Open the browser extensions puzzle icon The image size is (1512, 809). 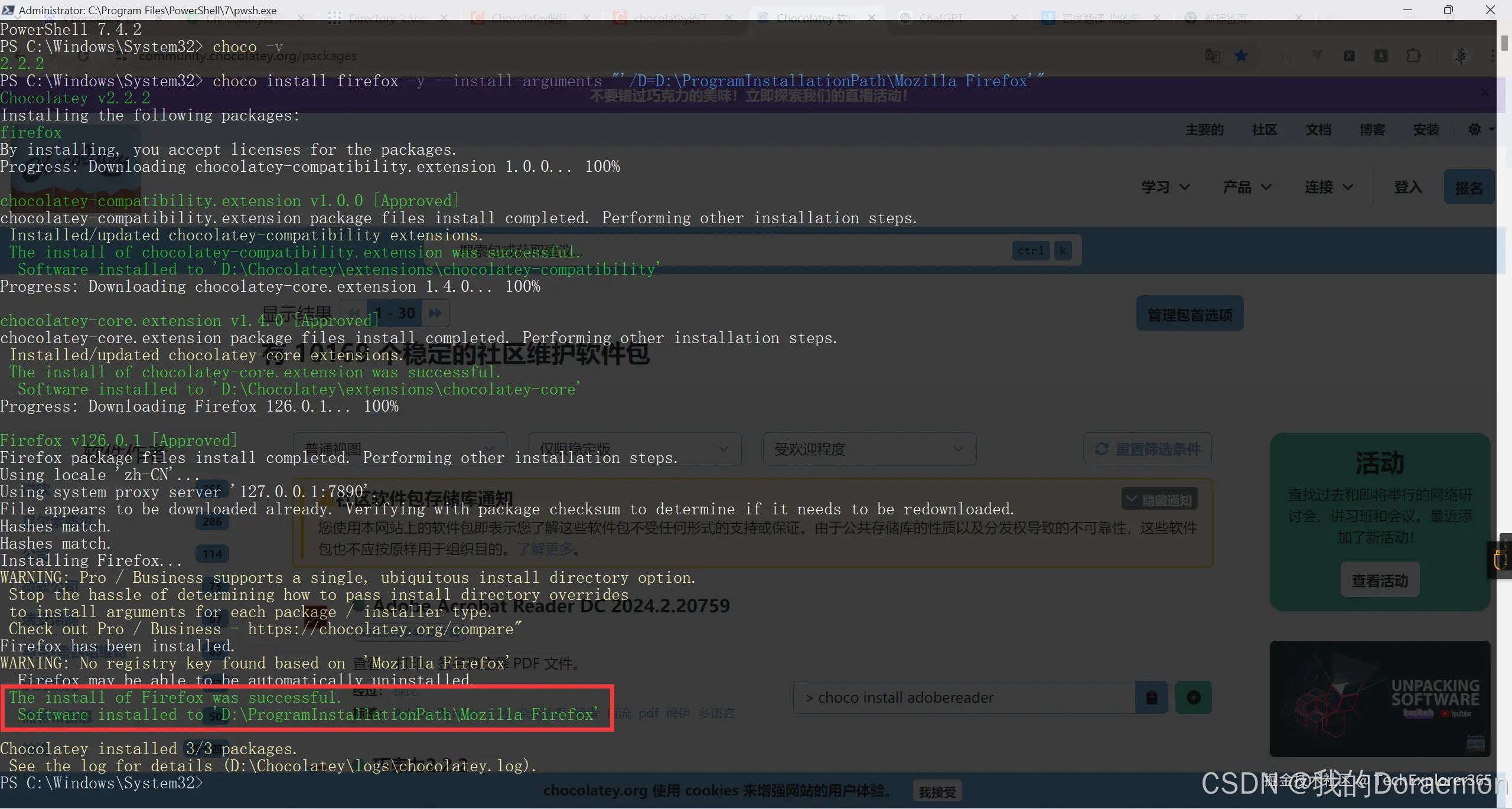1413,56
